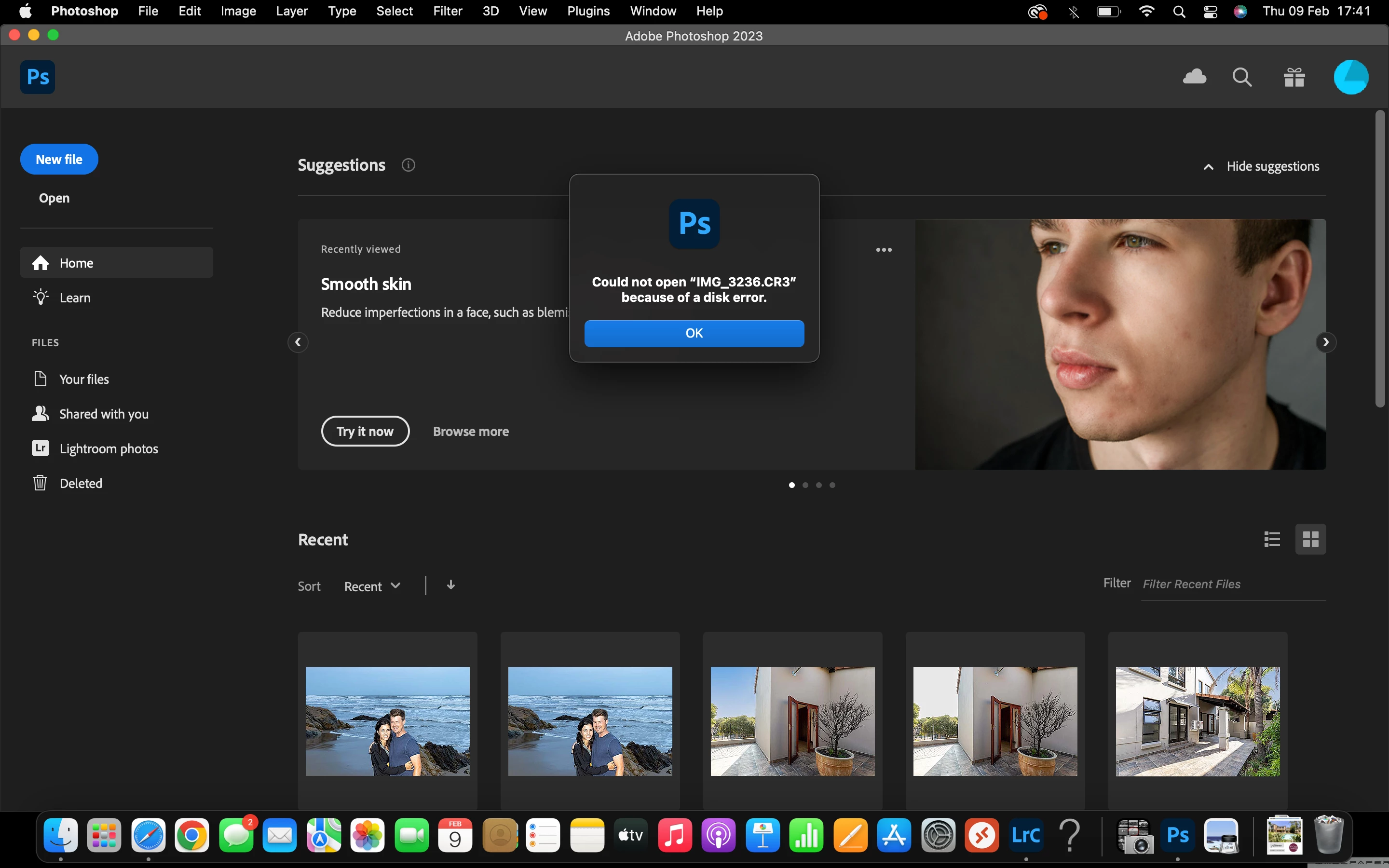Click the search magnifier in Photoshop header
1389x868 pixels.
[1242, 77]
